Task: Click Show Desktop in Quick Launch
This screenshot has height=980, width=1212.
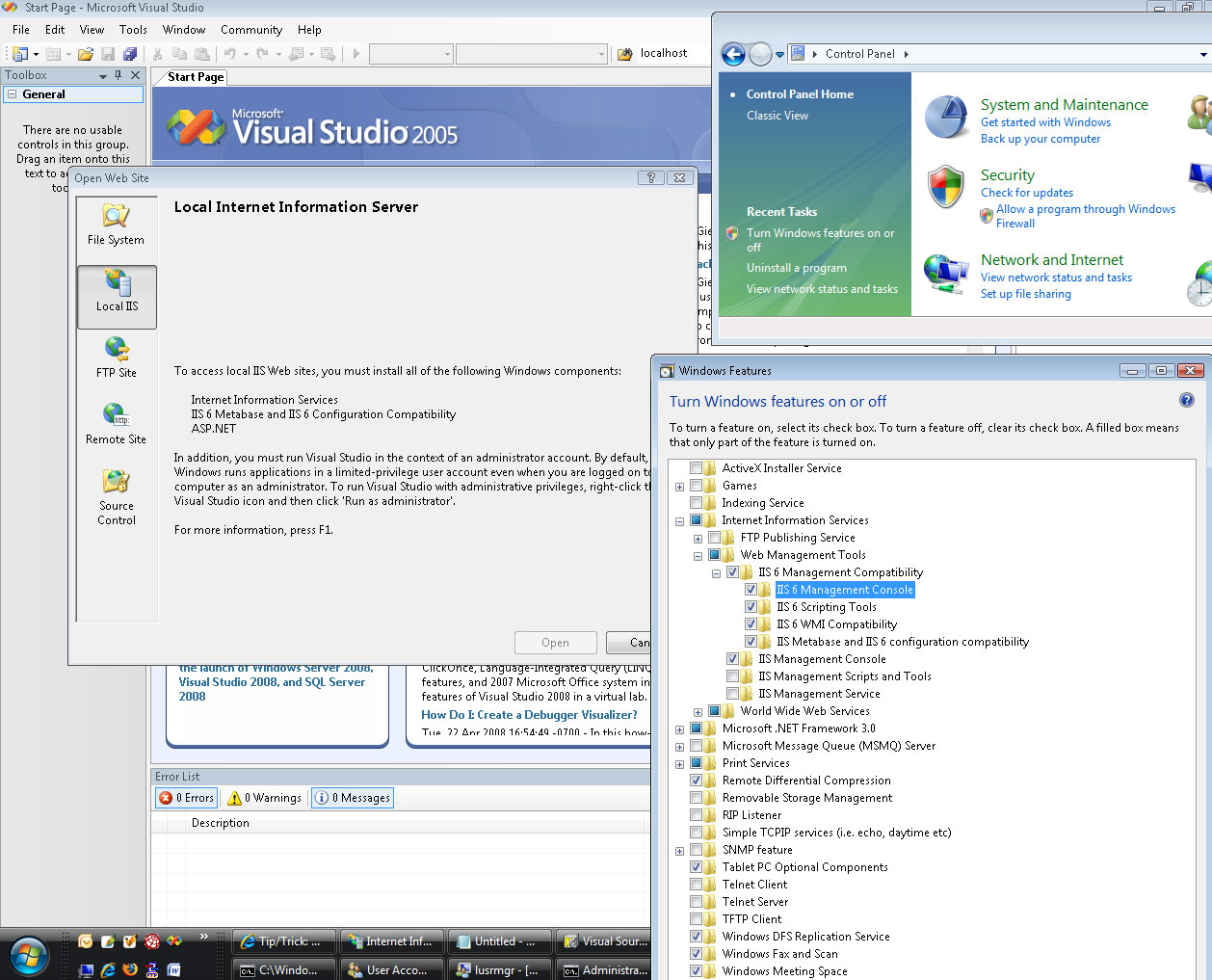Action: click(x=87, y=969)
